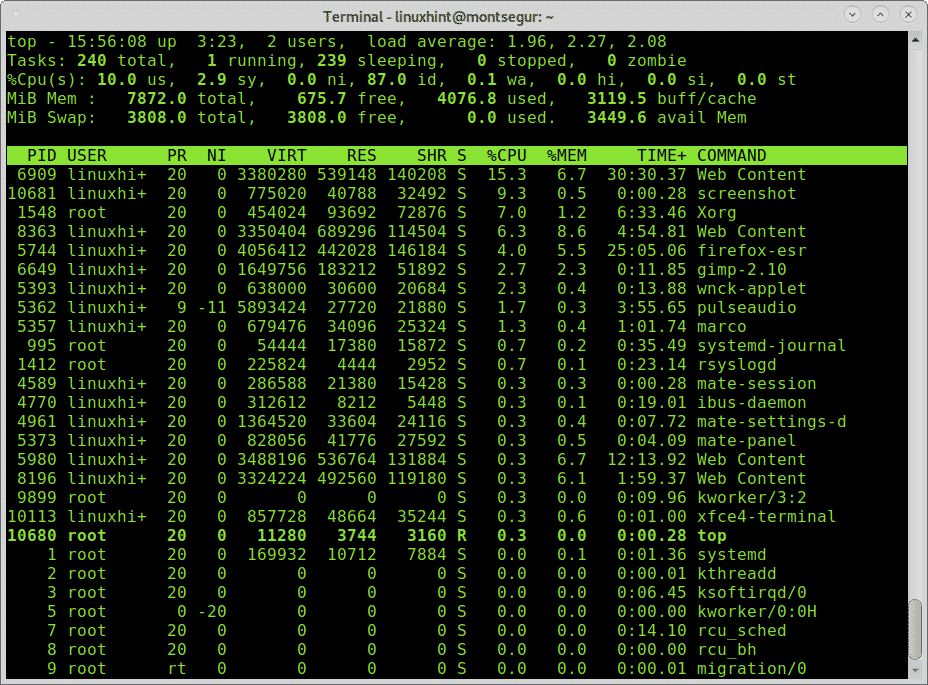Click the 'migration/0' command entry
Image resolution: width=928 pixels, height=685 pixels.
[x=752, y=668]
